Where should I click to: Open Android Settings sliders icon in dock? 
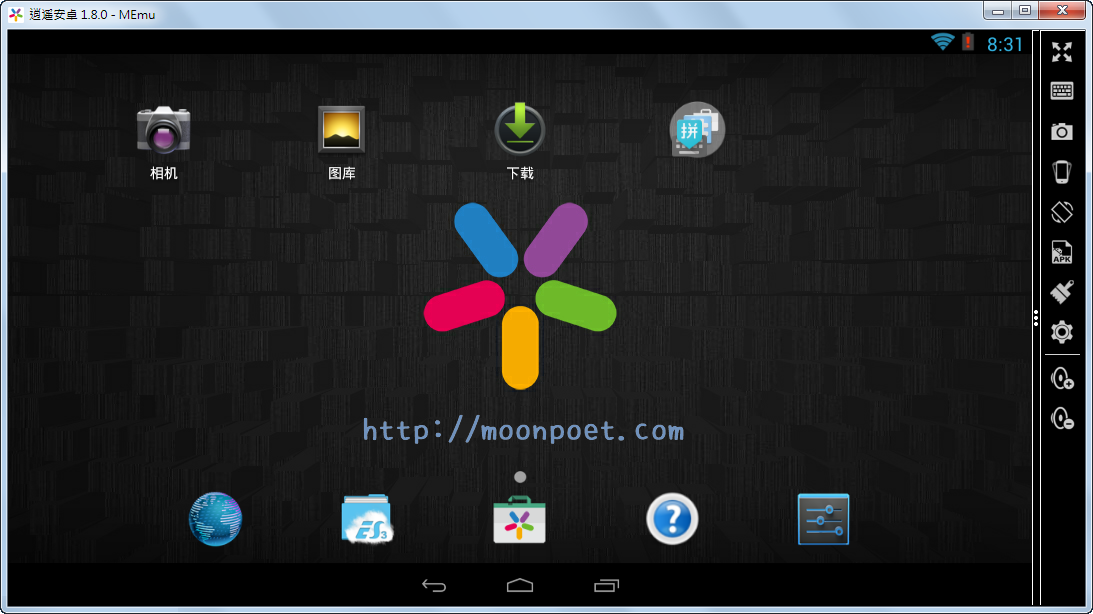pos(823,519)
